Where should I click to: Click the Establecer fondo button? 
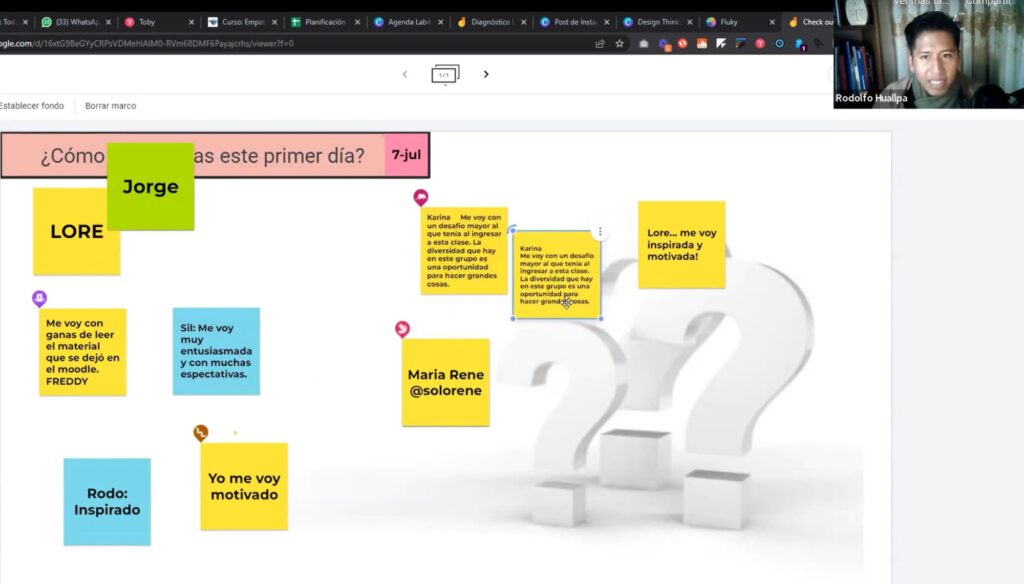point(32,106)
